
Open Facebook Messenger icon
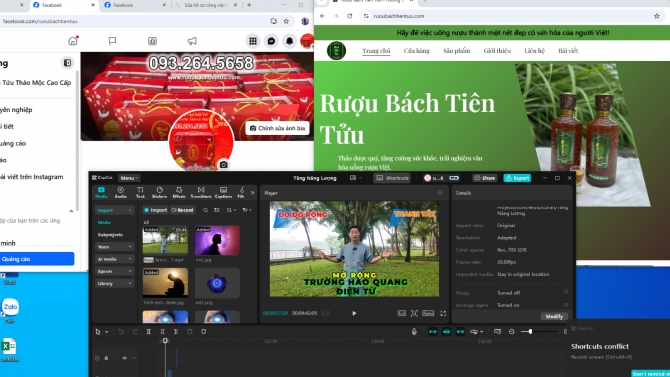pyautogui.click(x=271, y=41)
